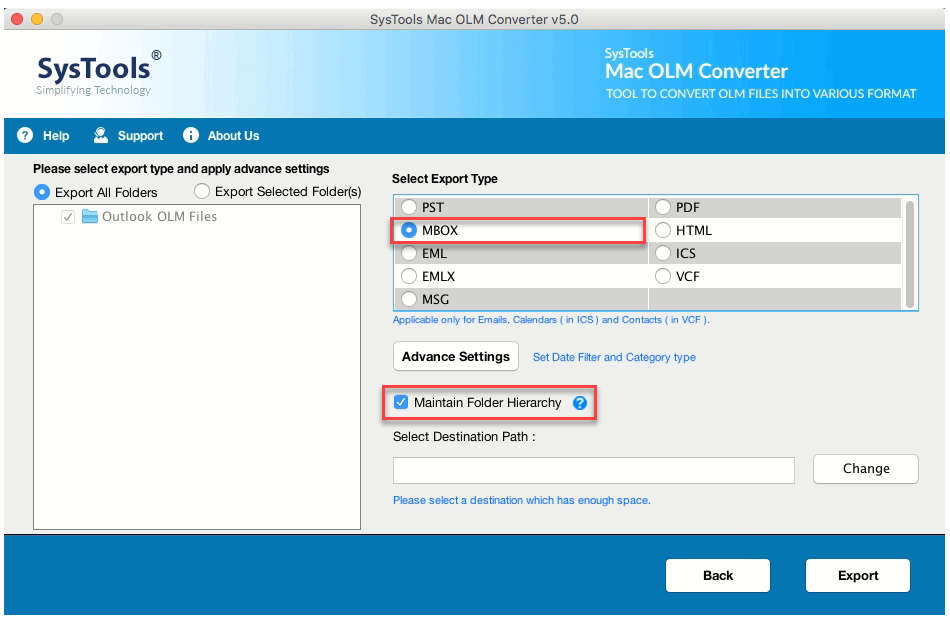Click the Outlook OLM Files folder icon
950x622 pixels.
(90, 216)
